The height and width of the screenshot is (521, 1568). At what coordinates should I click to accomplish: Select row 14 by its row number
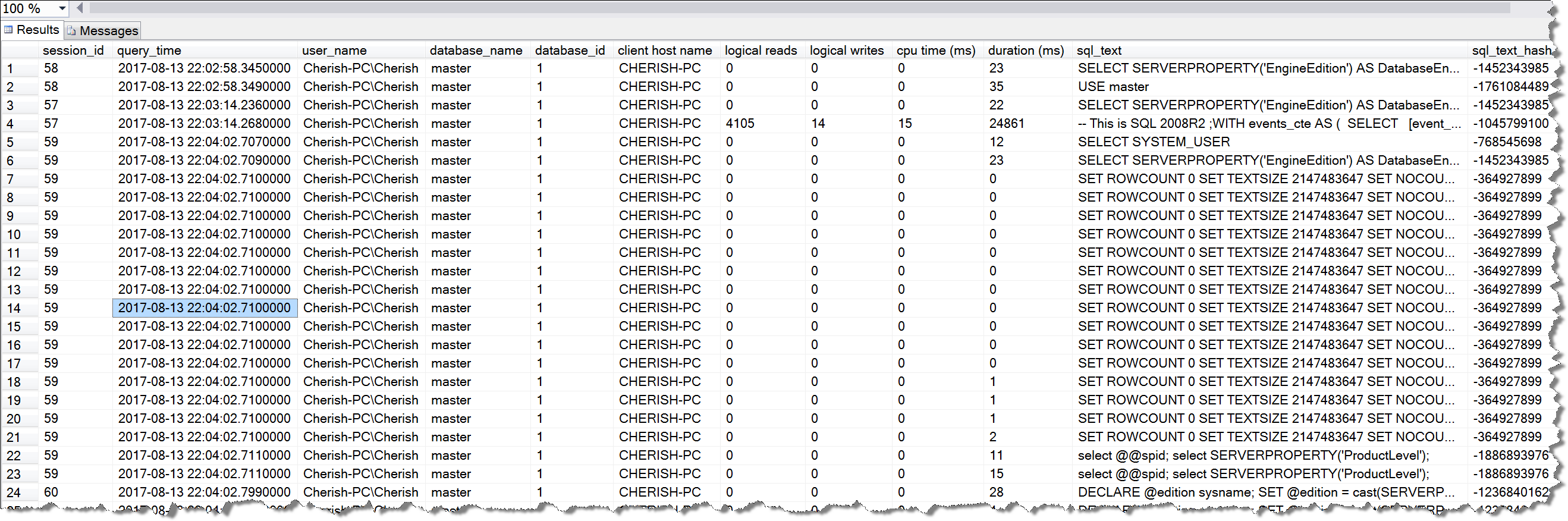point(20,309)
